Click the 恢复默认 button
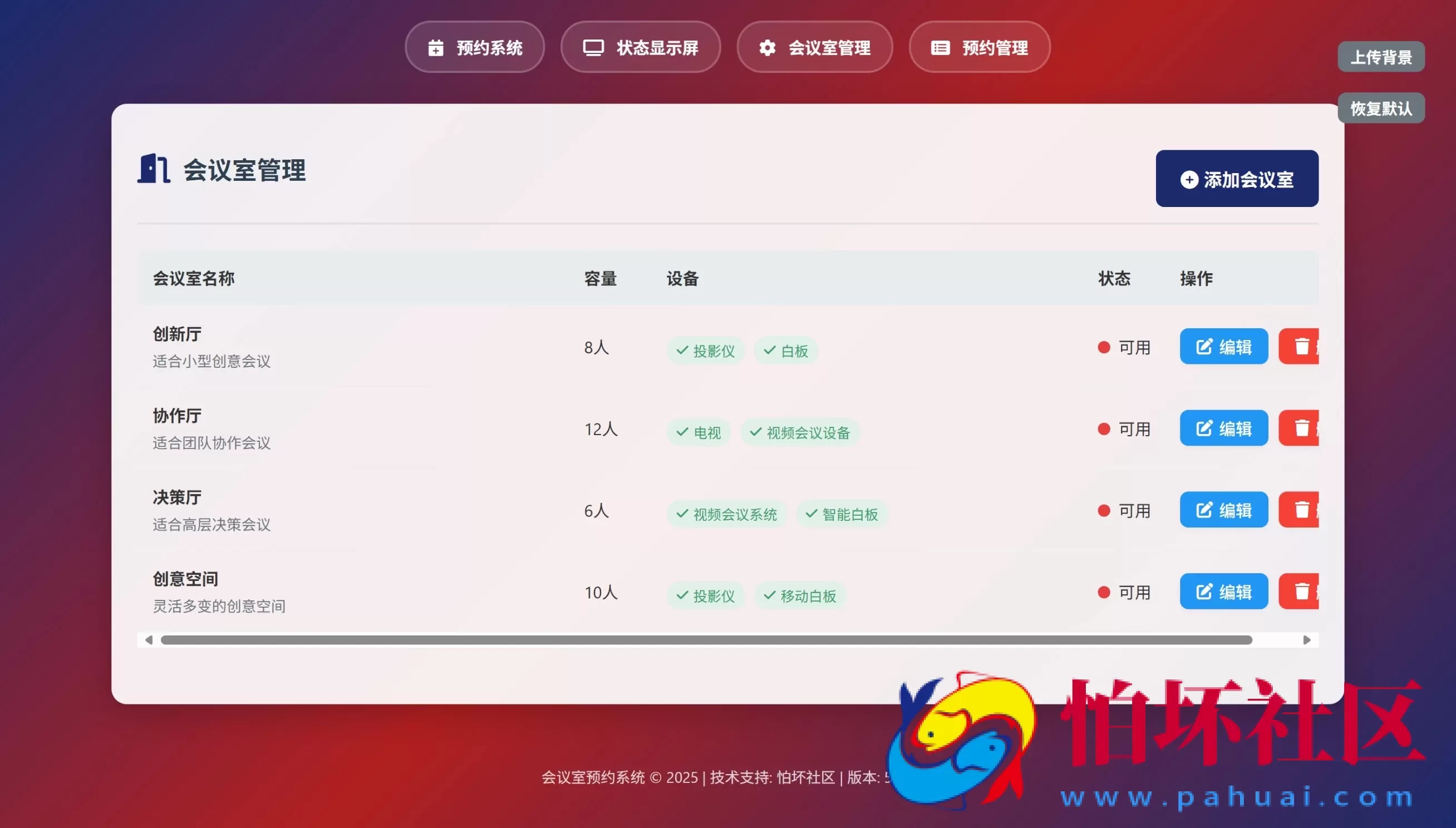This screenshot has height=828, width=1456. coord(1381,108)
